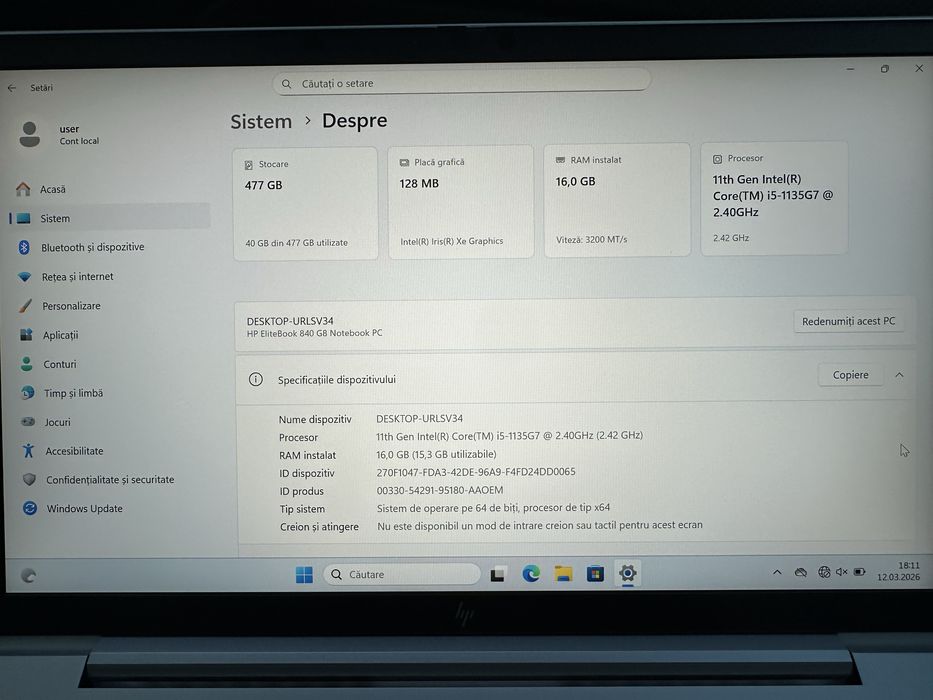Click the Settings gear in taskbar
933x700 pixels.
pyautogui.click(x=628, y=573)
